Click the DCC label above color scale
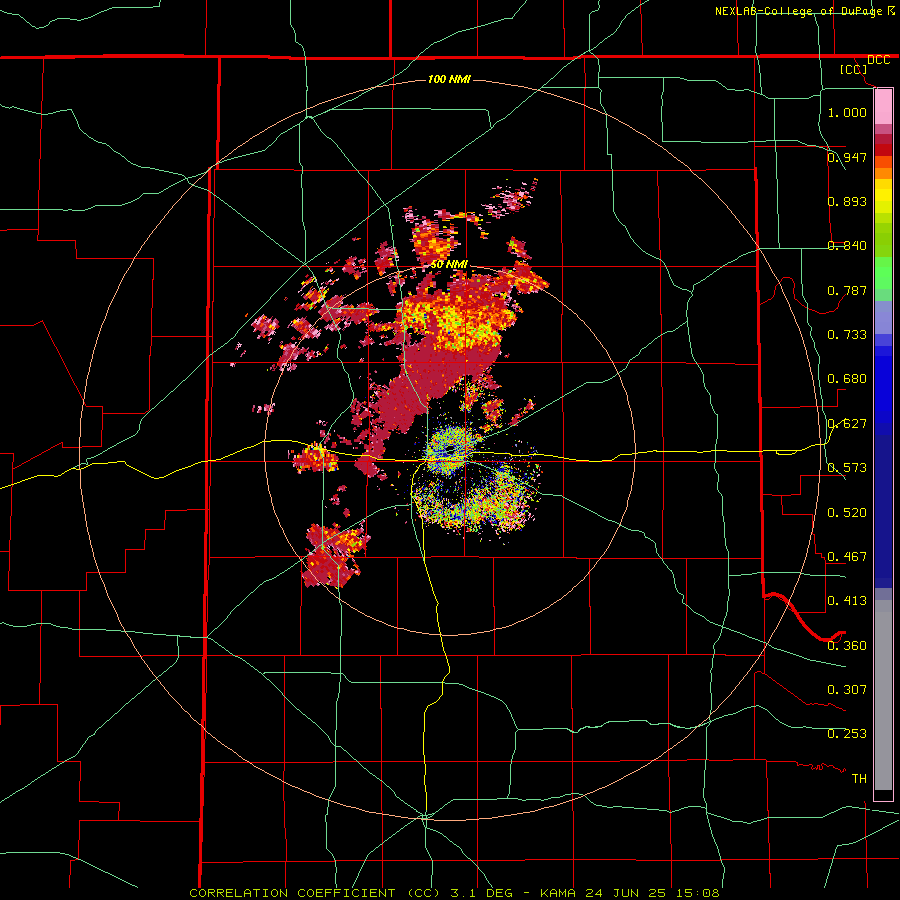900x900 pixels. click(x=878, y=60)
